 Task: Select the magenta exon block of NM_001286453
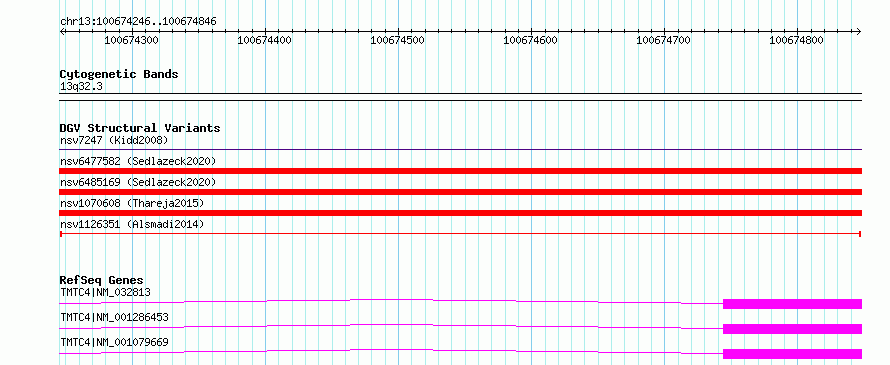point(792,329)
